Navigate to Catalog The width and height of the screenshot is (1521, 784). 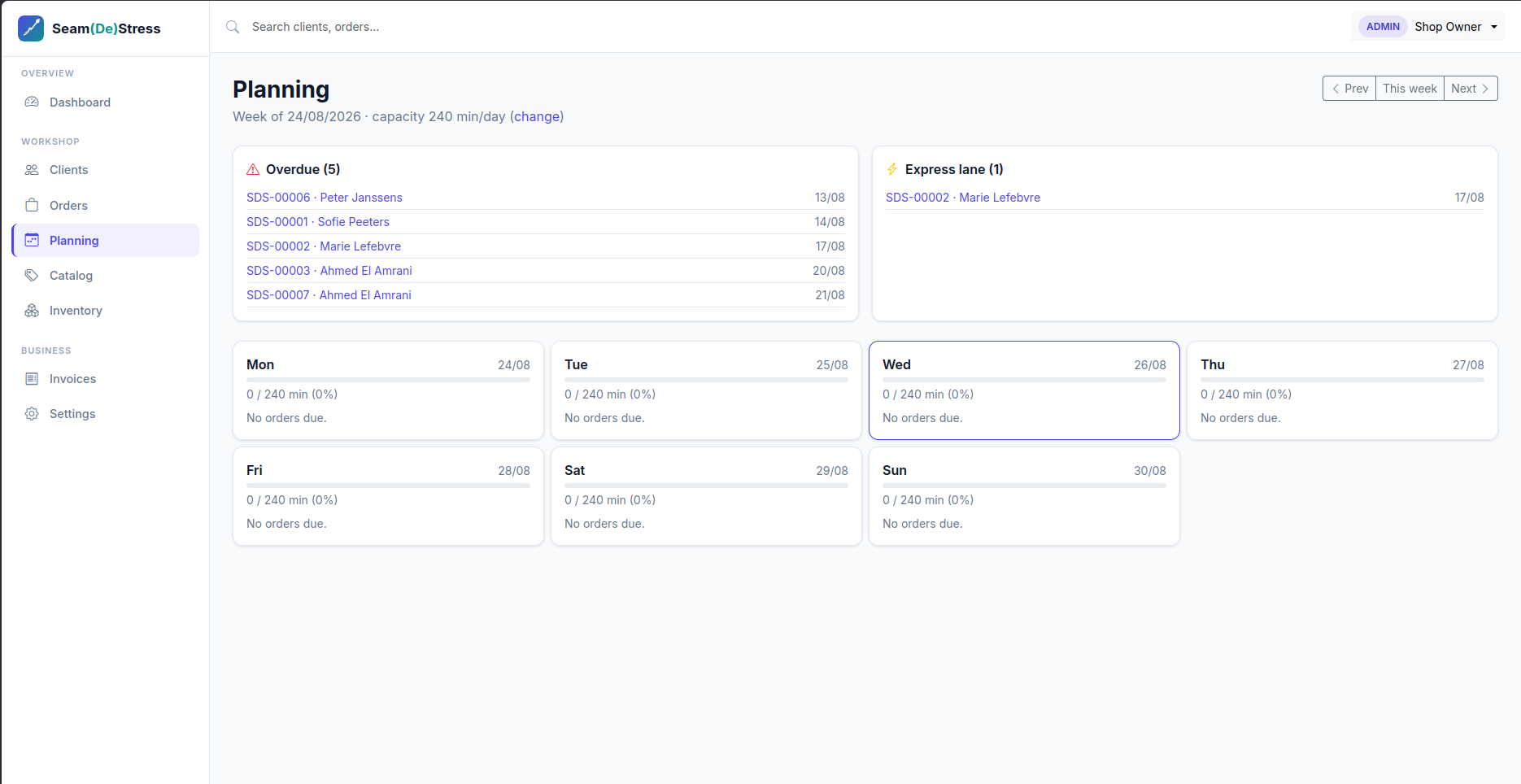tap(106, 275)
